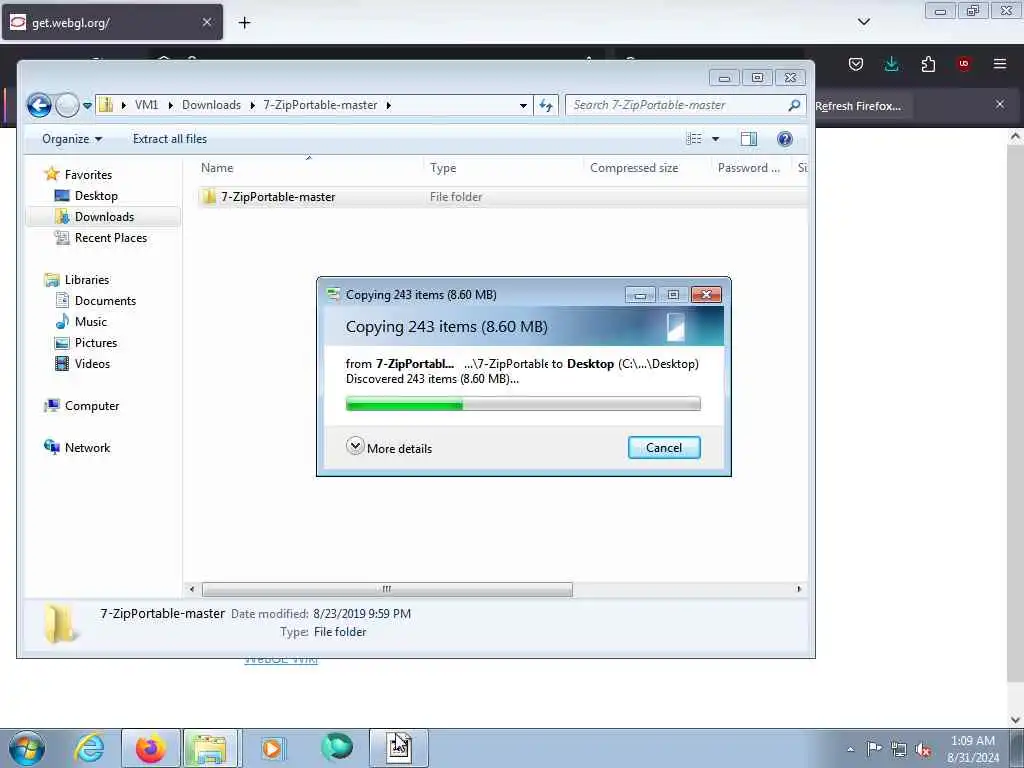Select the 7-ZipPortable-master folder row
The image size is (1024, 768).
point(502,197)
